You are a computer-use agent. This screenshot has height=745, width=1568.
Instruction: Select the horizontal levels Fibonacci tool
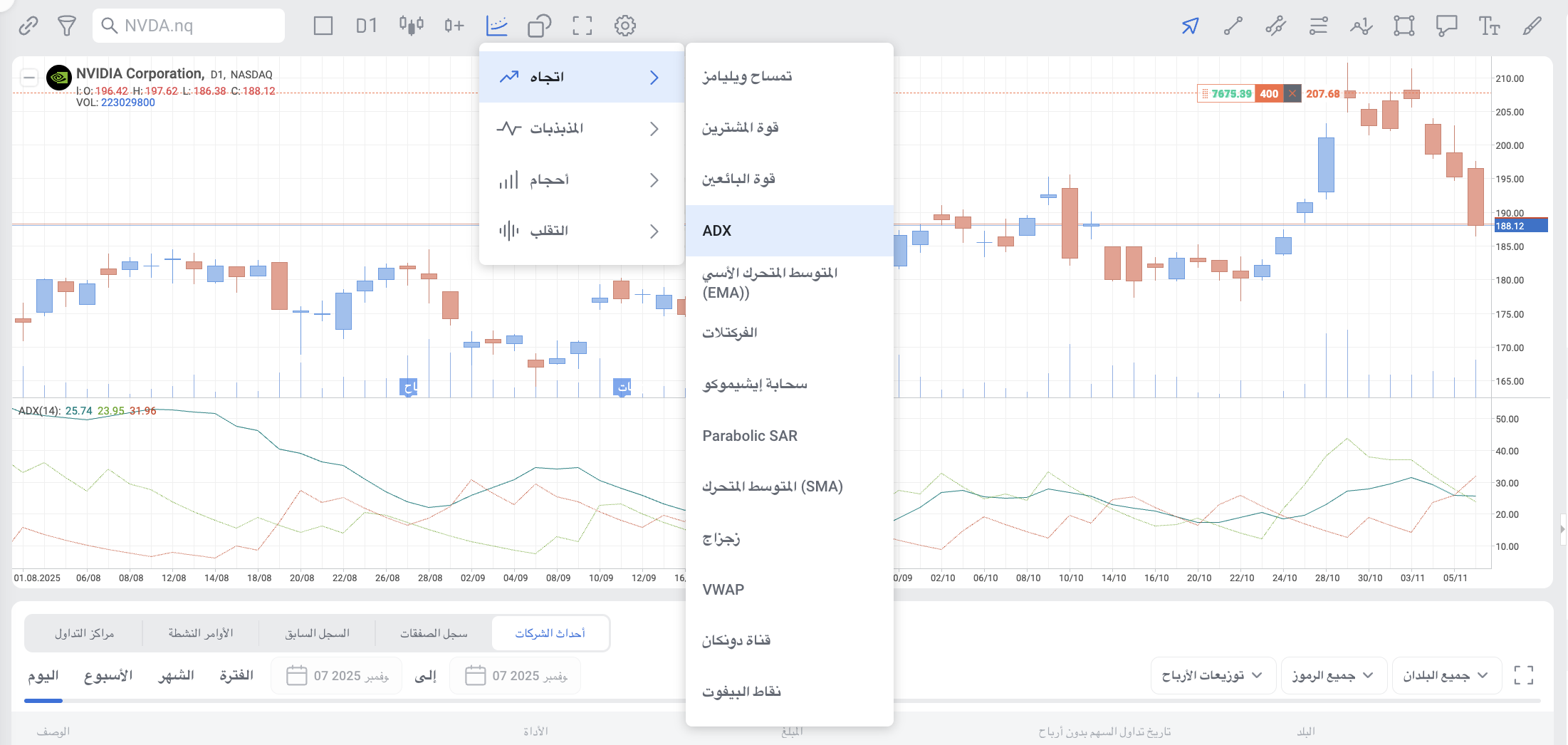[x=1318, y=26]
